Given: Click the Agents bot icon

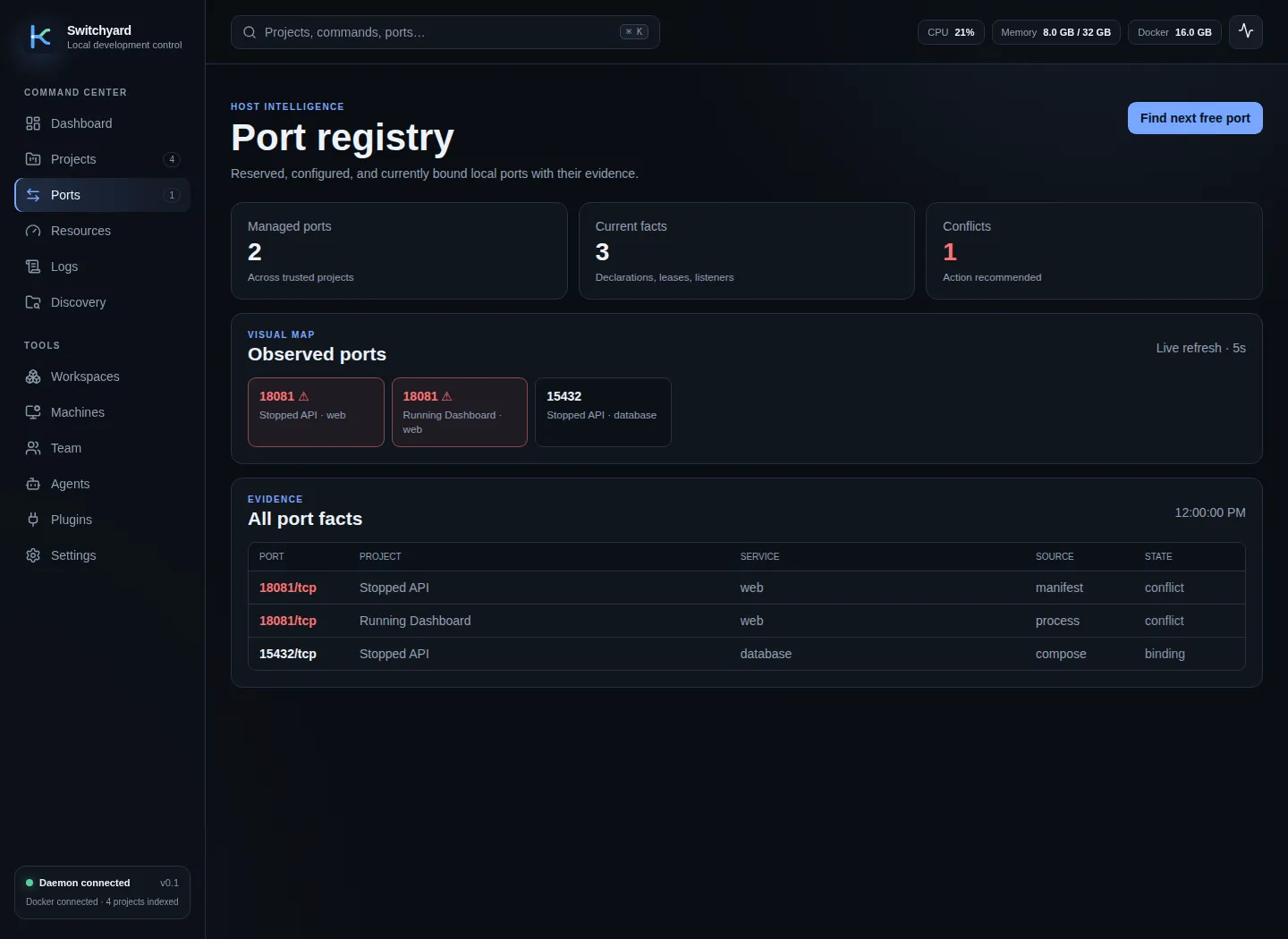Looking at the screenshot, I should pos(33,484).
